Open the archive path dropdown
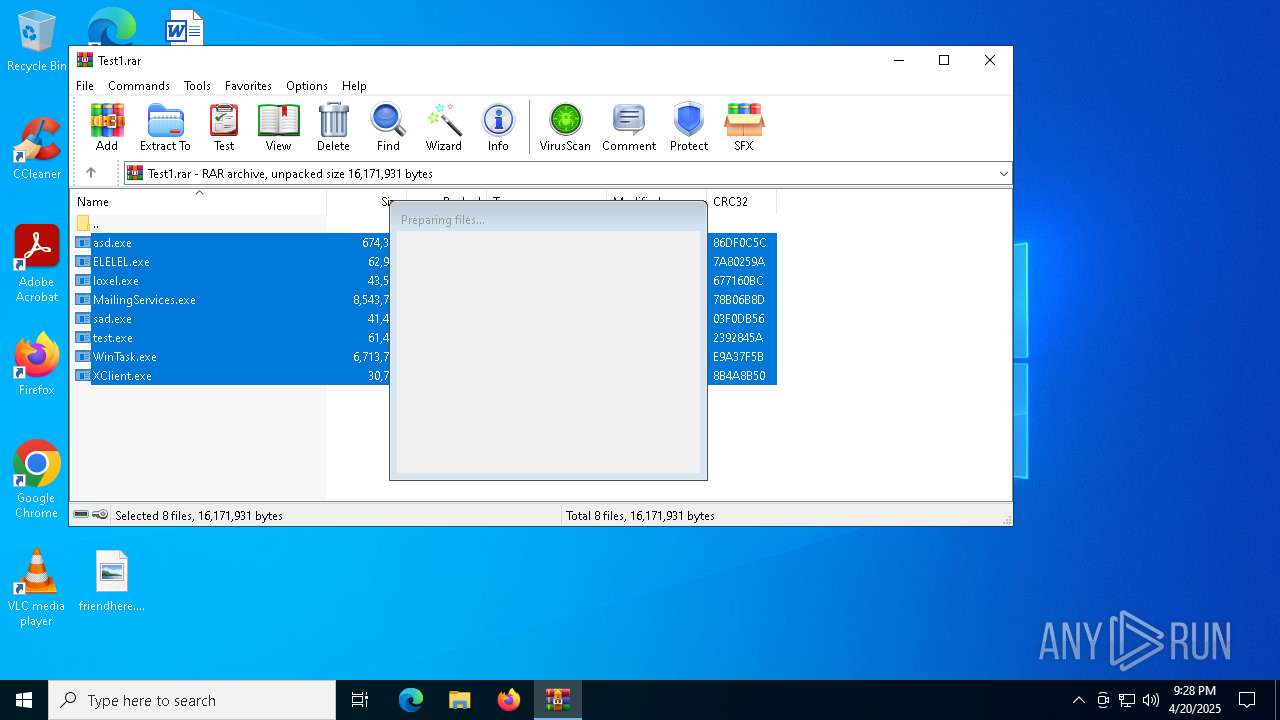The height and width of the screenshot is (720, 1280). click(1003, 174)
